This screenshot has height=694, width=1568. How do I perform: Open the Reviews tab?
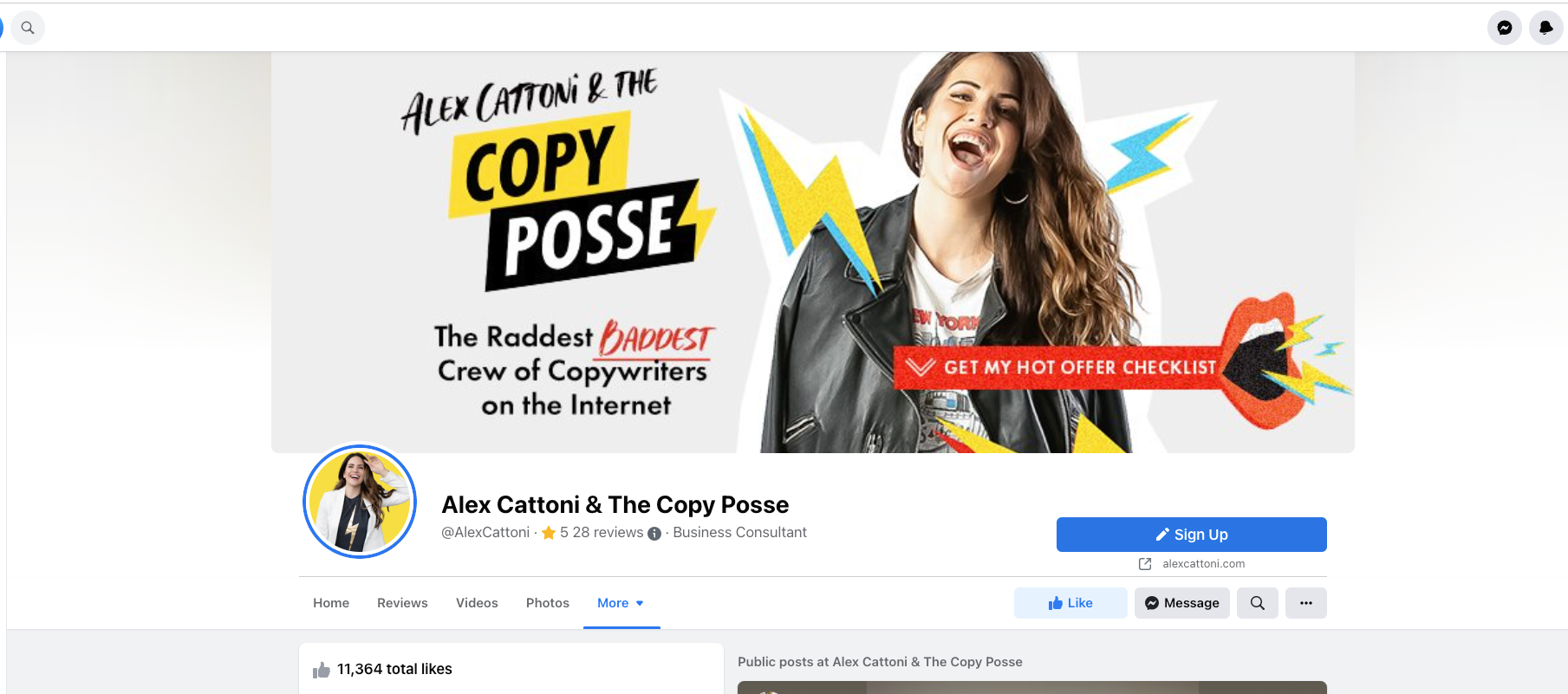pos(402,603)
